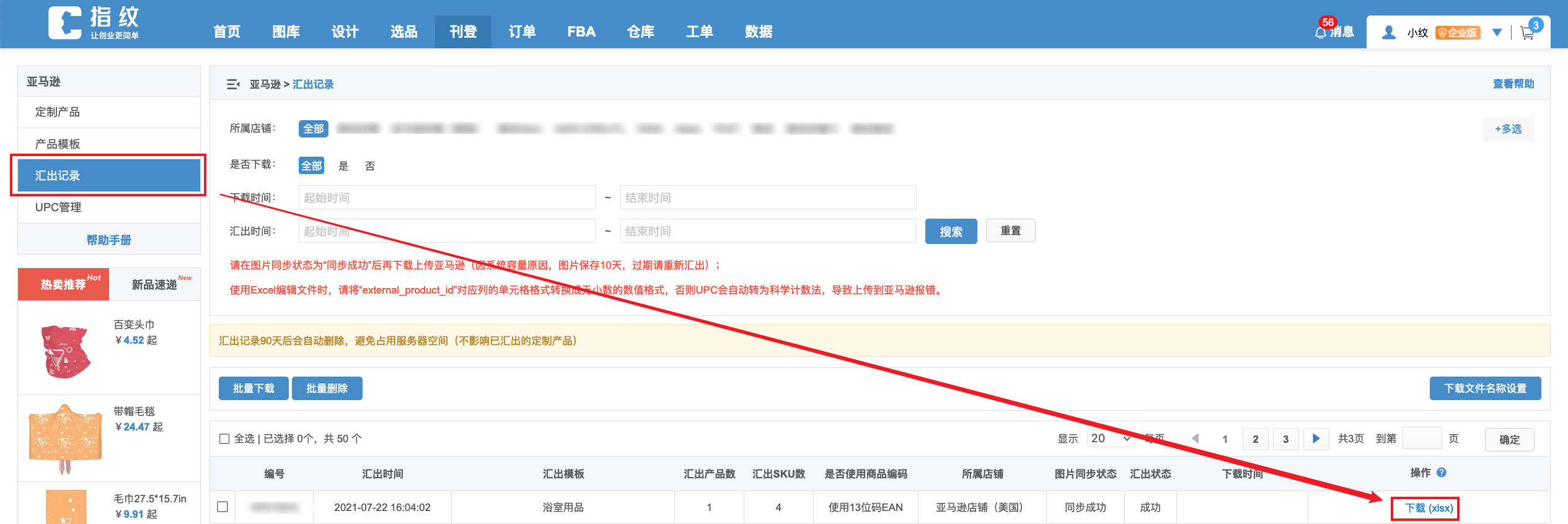Click the 亚马逊店铺（美国） cell
Screen dimensions: 1568x524
point(982,507)
